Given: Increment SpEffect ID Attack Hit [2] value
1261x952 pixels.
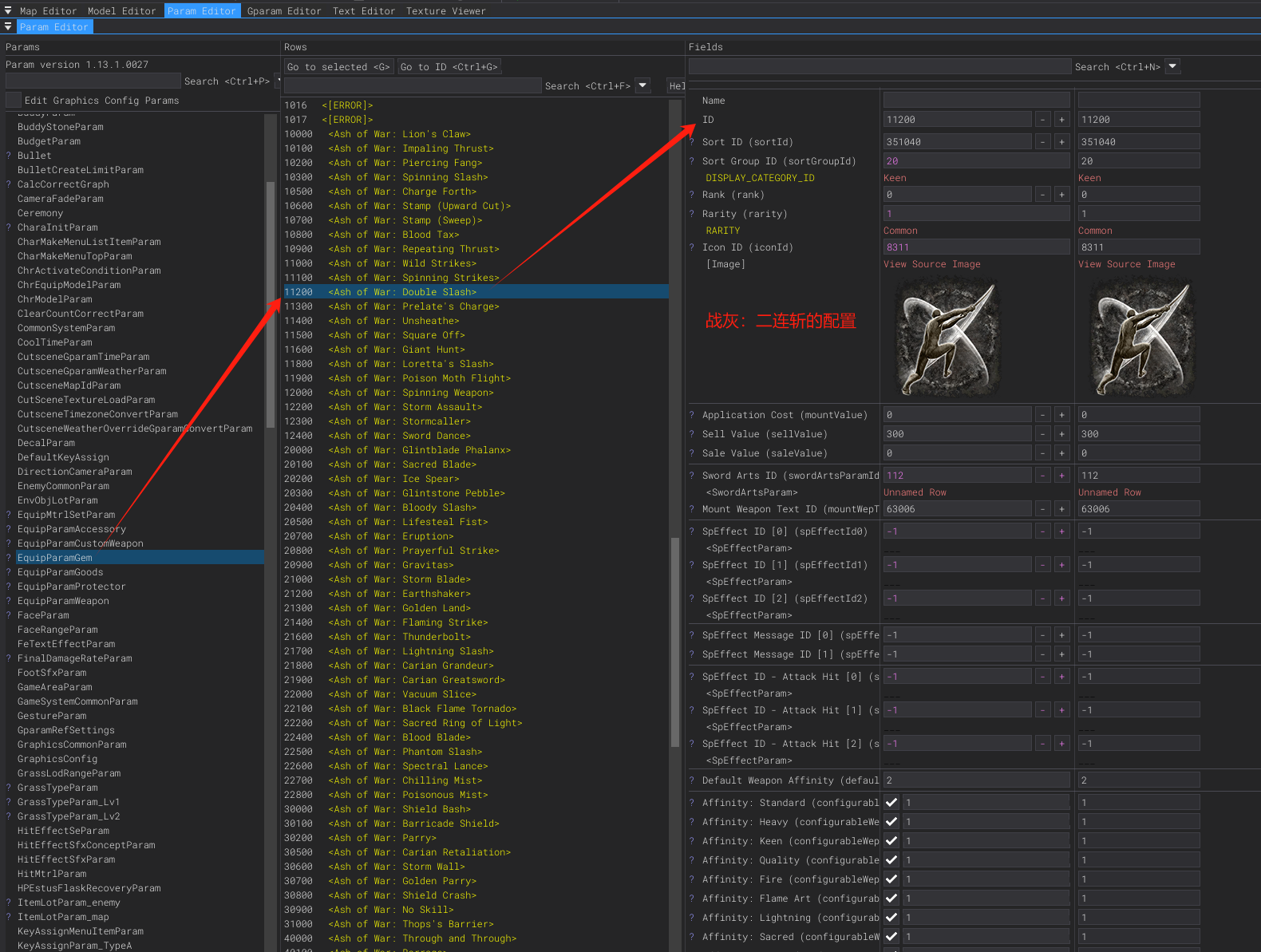Looking at the screenshot, I should [1061, 744].
